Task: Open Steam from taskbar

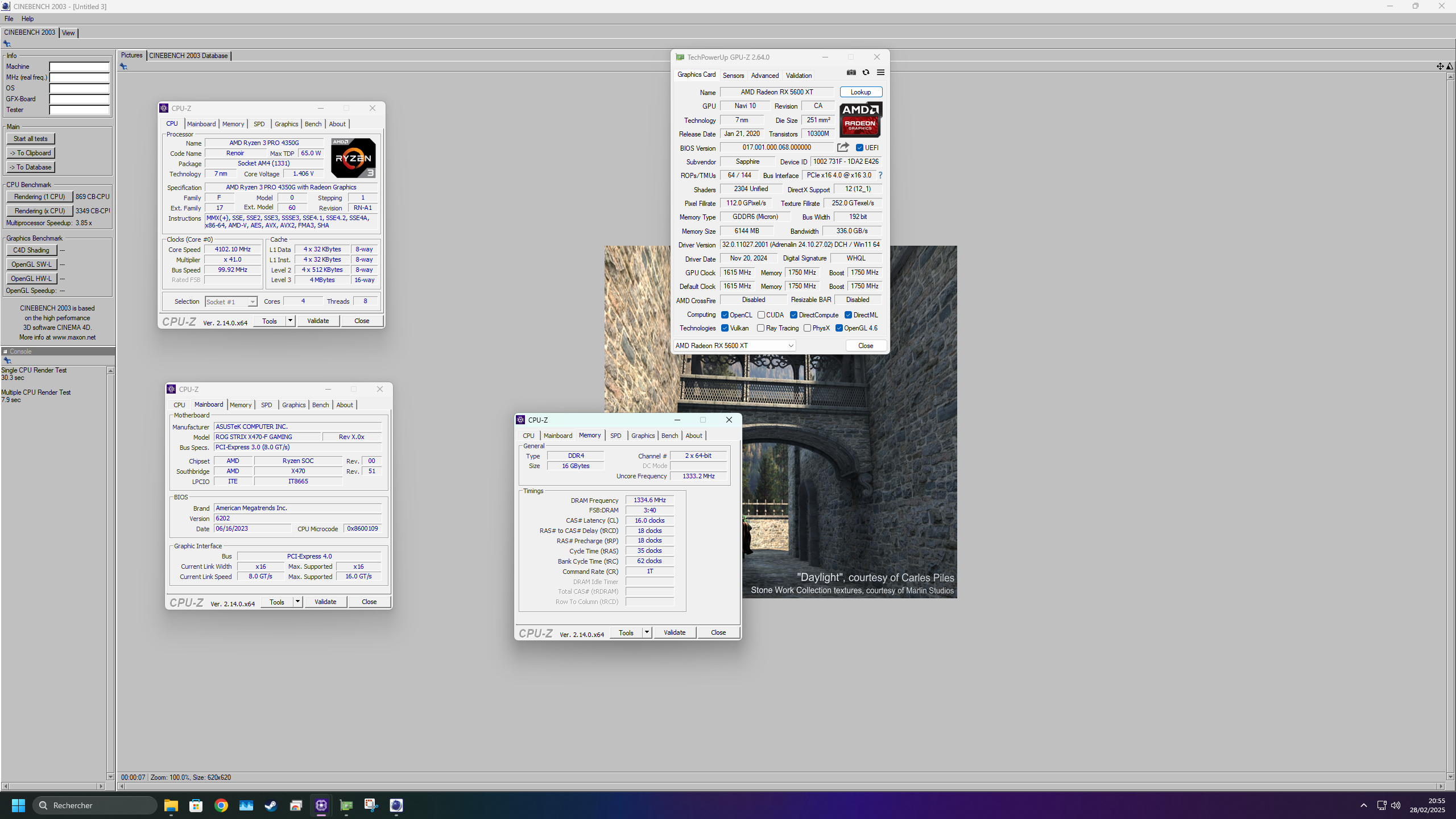Action: pyautogui.click(x=271, y=805)
